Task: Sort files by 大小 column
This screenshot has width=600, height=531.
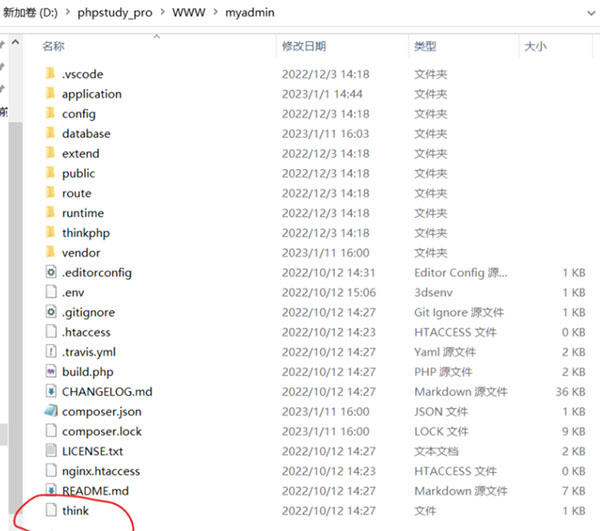Action: pyautogui.click(x=535, y=46)
